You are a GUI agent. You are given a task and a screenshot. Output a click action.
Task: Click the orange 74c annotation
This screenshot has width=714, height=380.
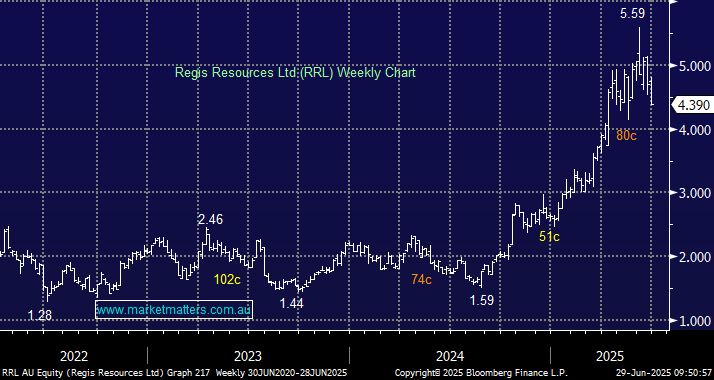(x=421, y=279)
